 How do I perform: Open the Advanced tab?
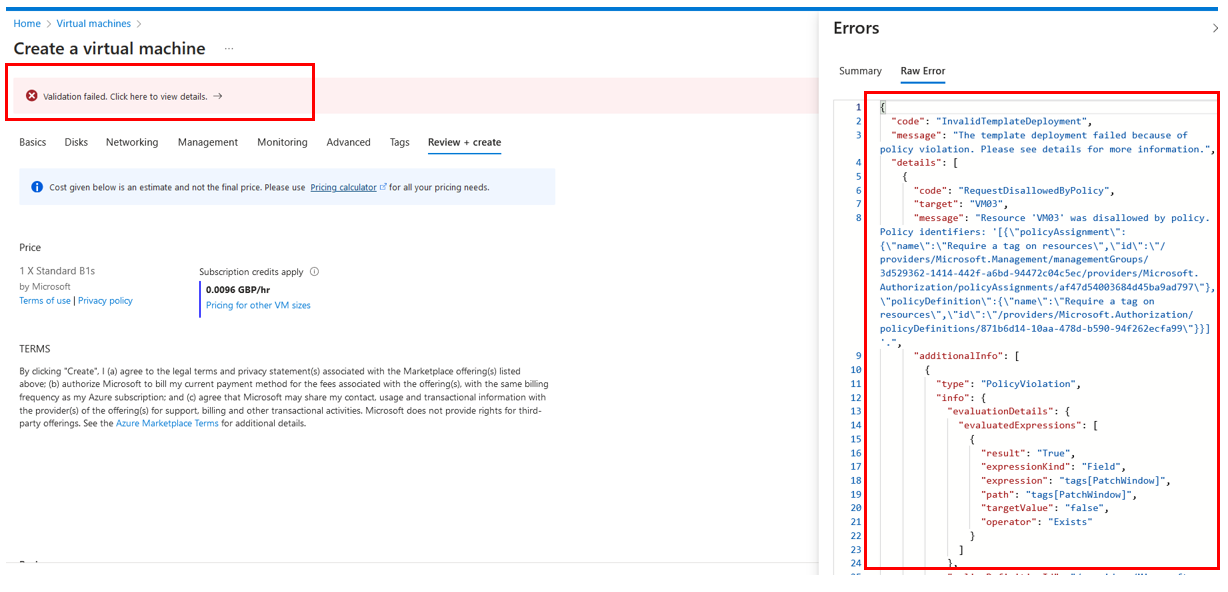click(x=348, y=142)
